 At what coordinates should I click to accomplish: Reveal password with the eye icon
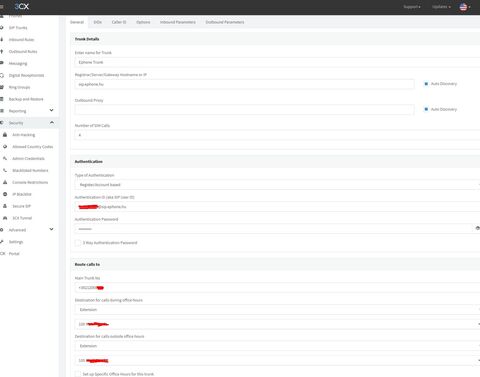click(x=477, y=228)
